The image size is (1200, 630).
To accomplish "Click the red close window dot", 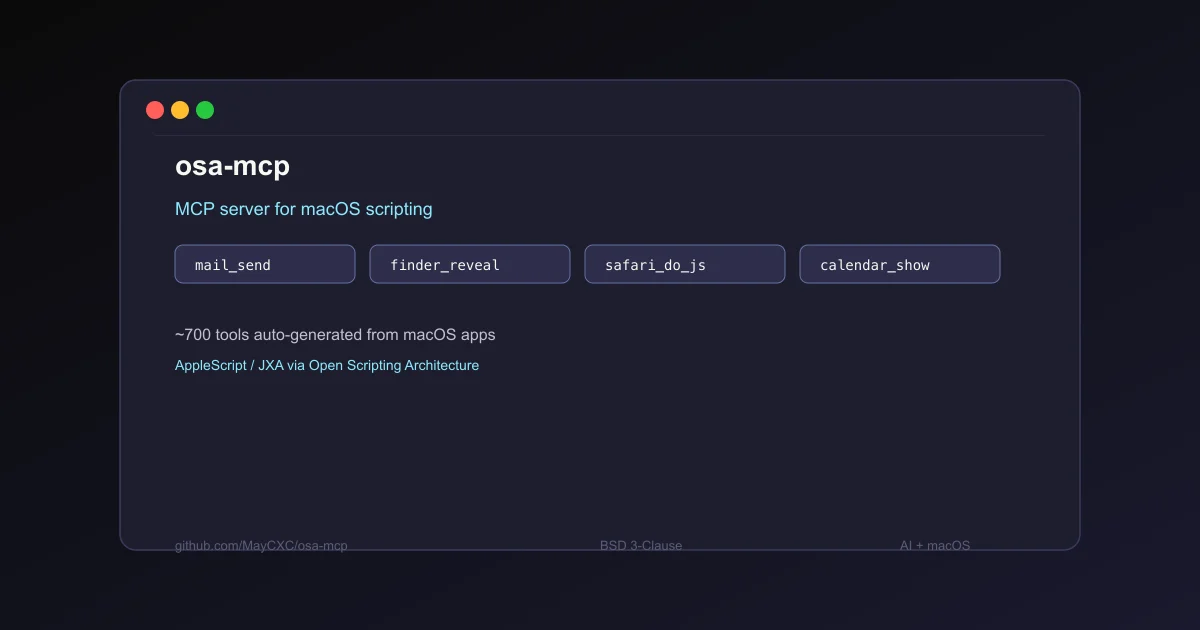I will pos(155,110).
